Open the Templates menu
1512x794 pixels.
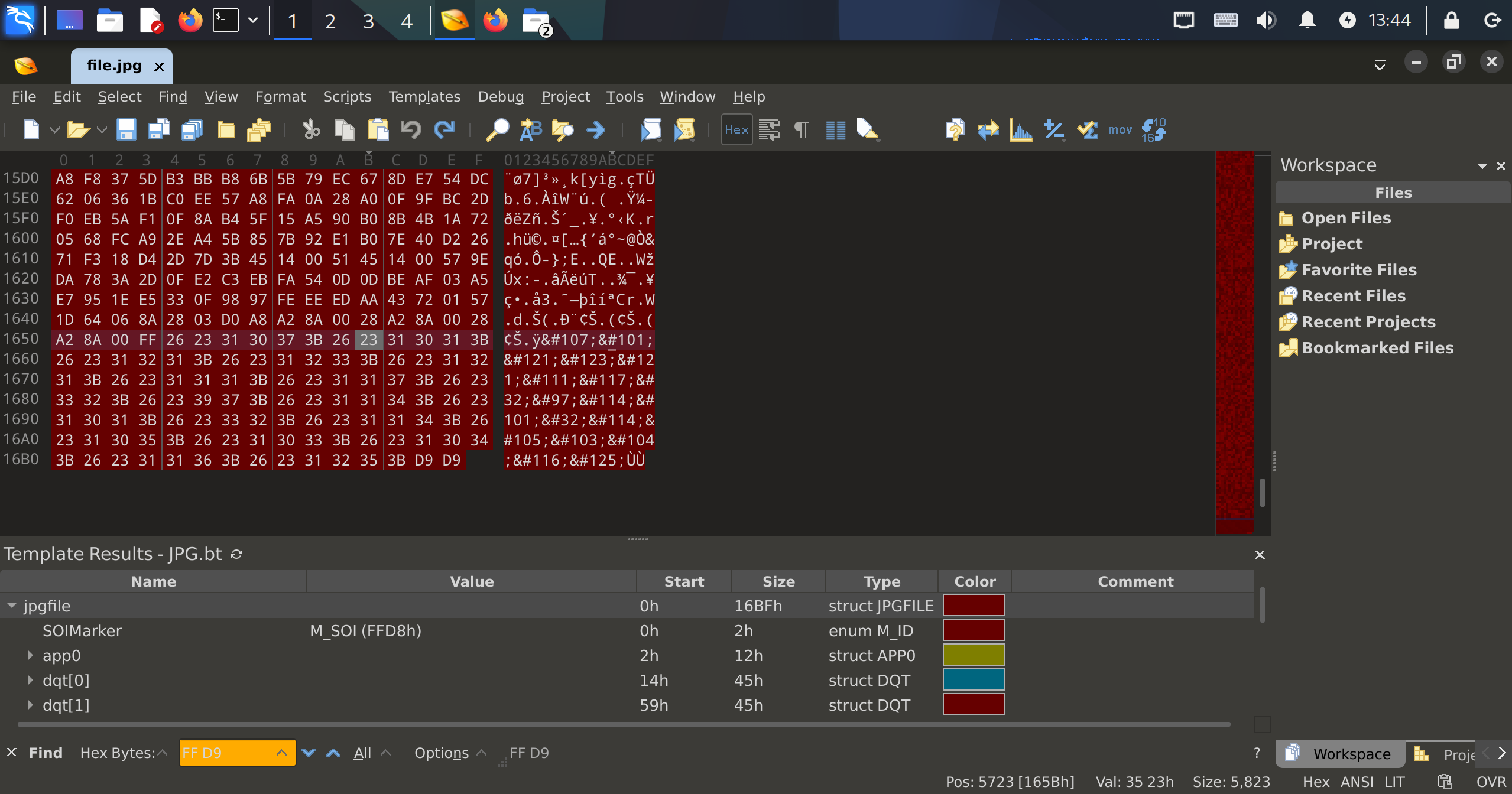click(424, 96)
